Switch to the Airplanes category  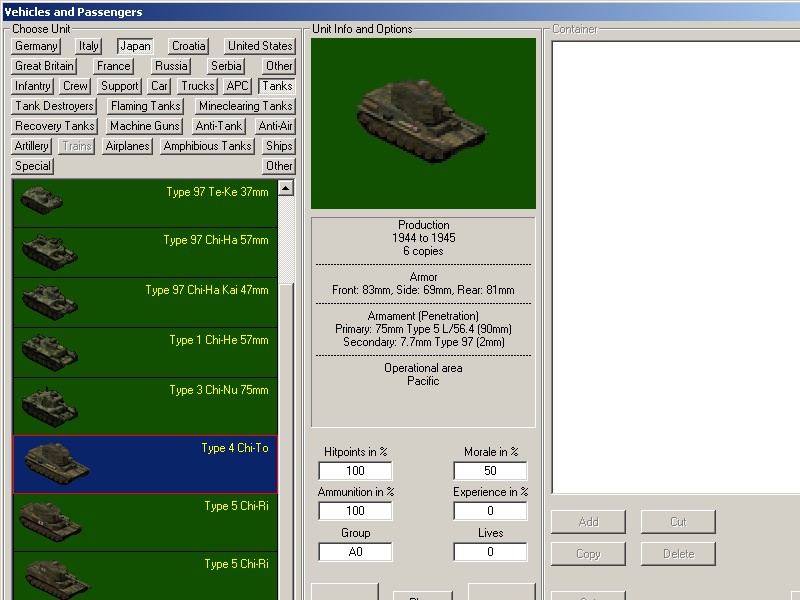[128, 146]
